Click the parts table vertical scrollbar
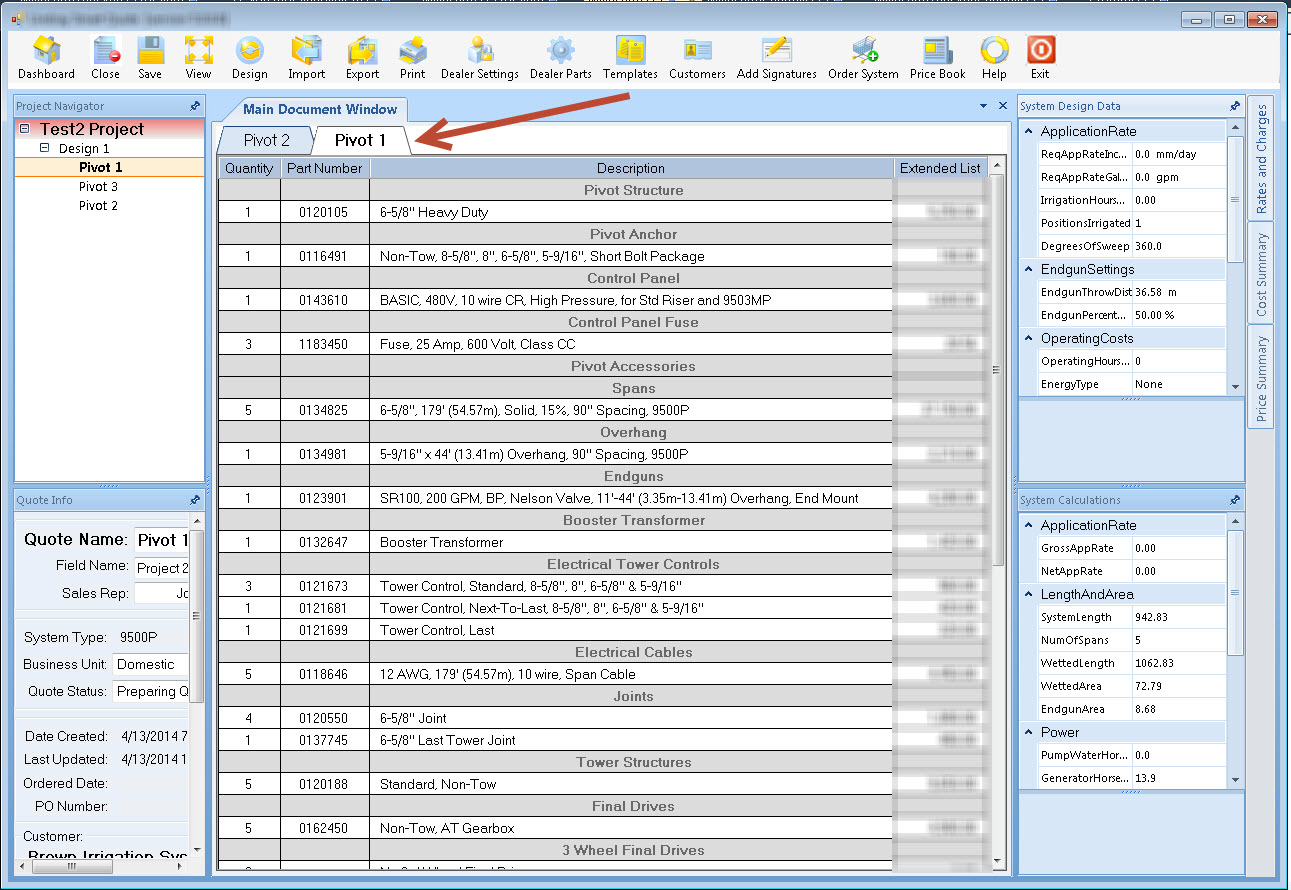Viewport: 1291px width, 890px height. click(996, 514)
